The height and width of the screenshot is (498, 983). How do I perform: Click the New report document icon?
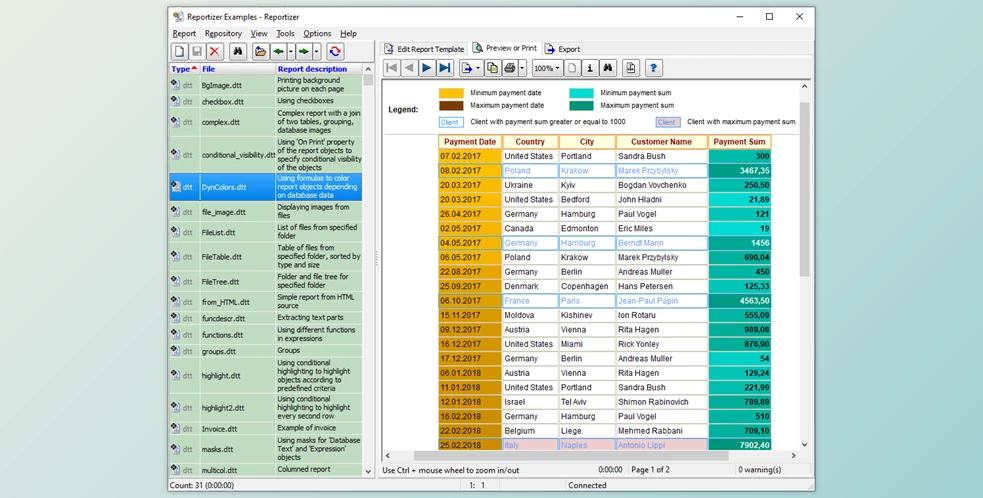pyautogui.click(x=180, y=51)
